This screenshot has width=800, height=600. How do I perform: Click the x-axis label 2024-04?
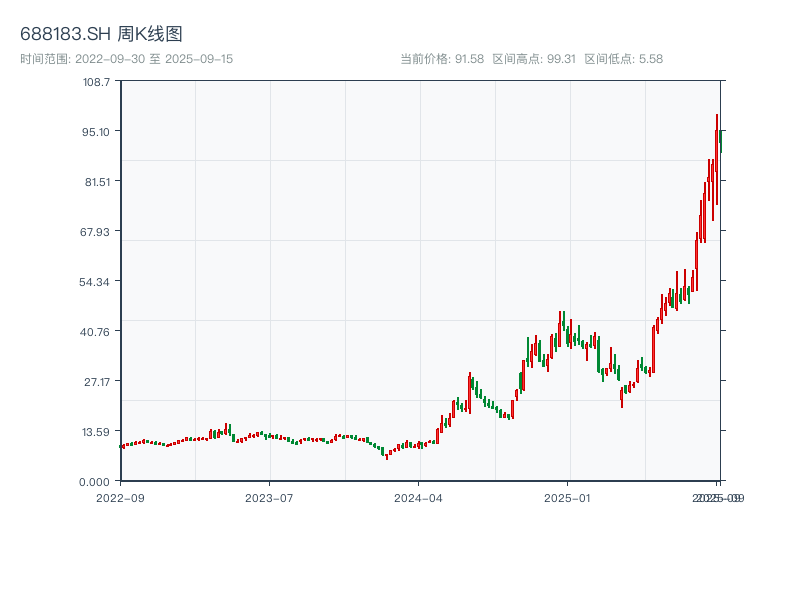click(418, 498)
